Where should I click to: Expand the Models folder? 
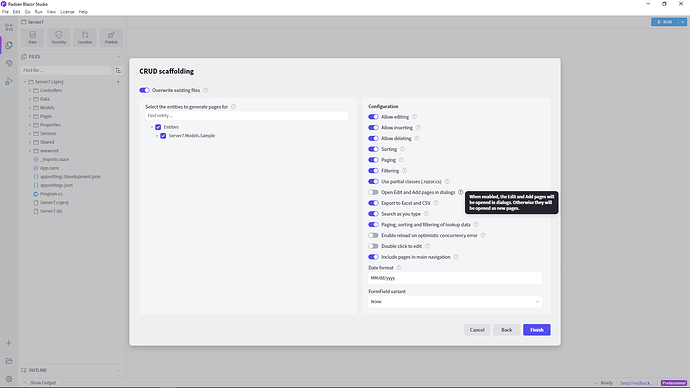(x=30, y=107)
